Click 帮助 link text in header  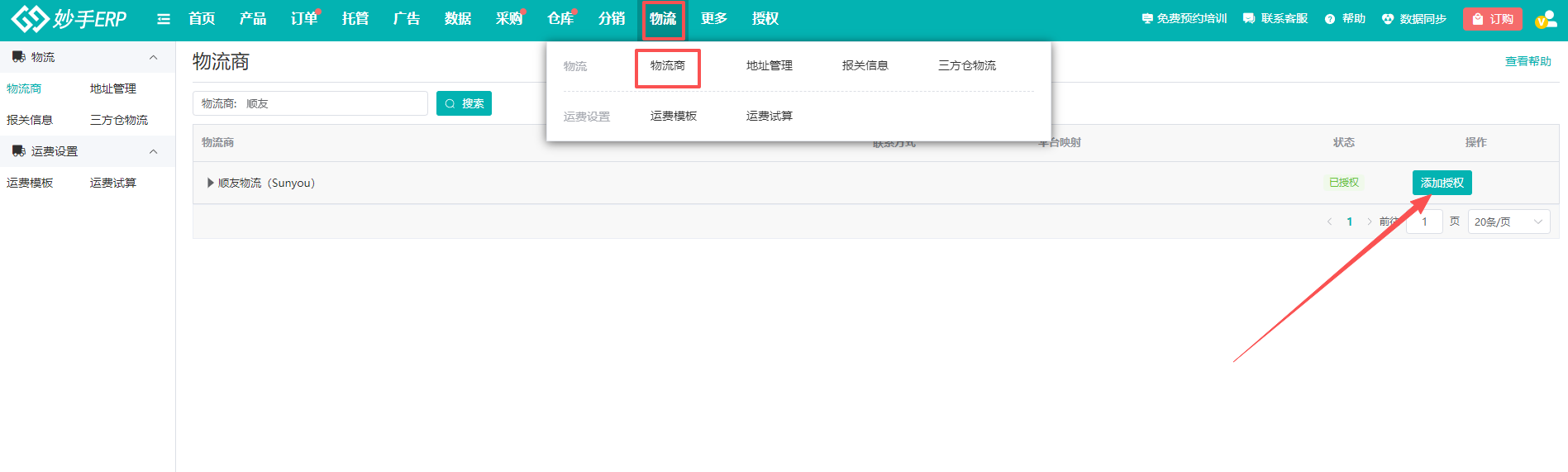point(1354,18)
